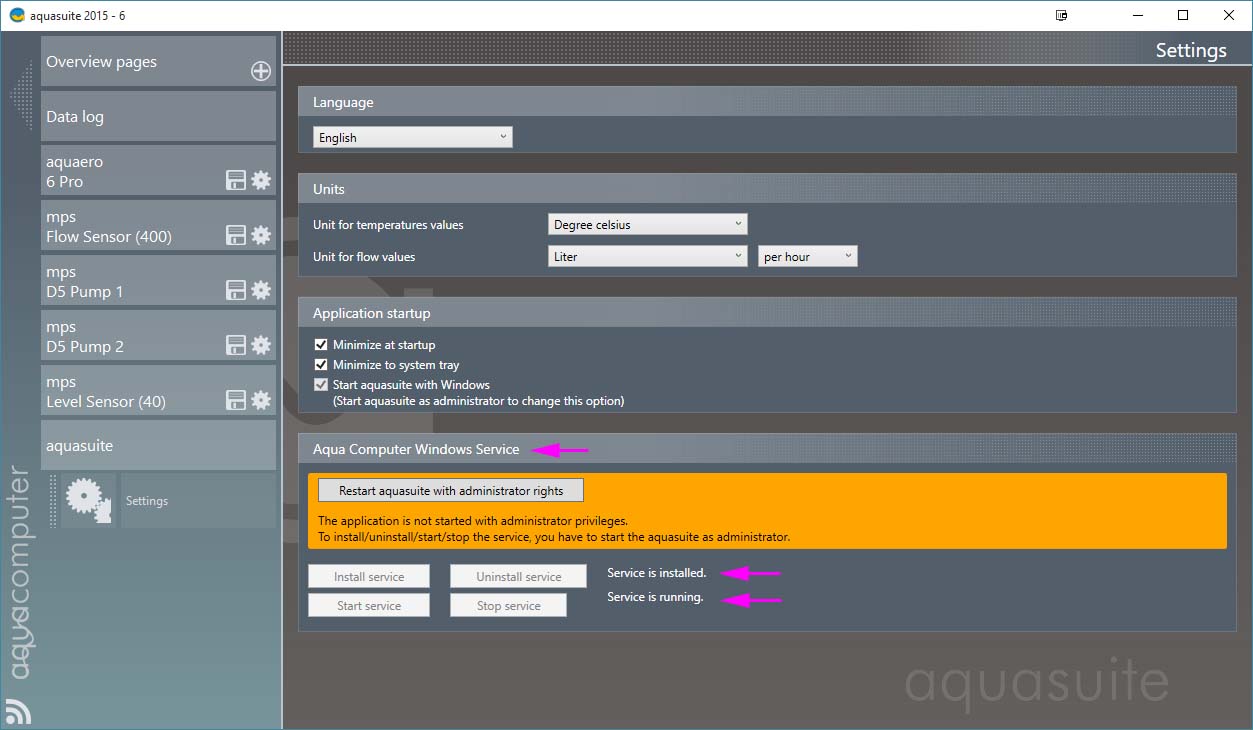Open the Language dropdown showing English
This screenshot has width=1253, height=730.
pyautogui.click(x=412, y=138)
